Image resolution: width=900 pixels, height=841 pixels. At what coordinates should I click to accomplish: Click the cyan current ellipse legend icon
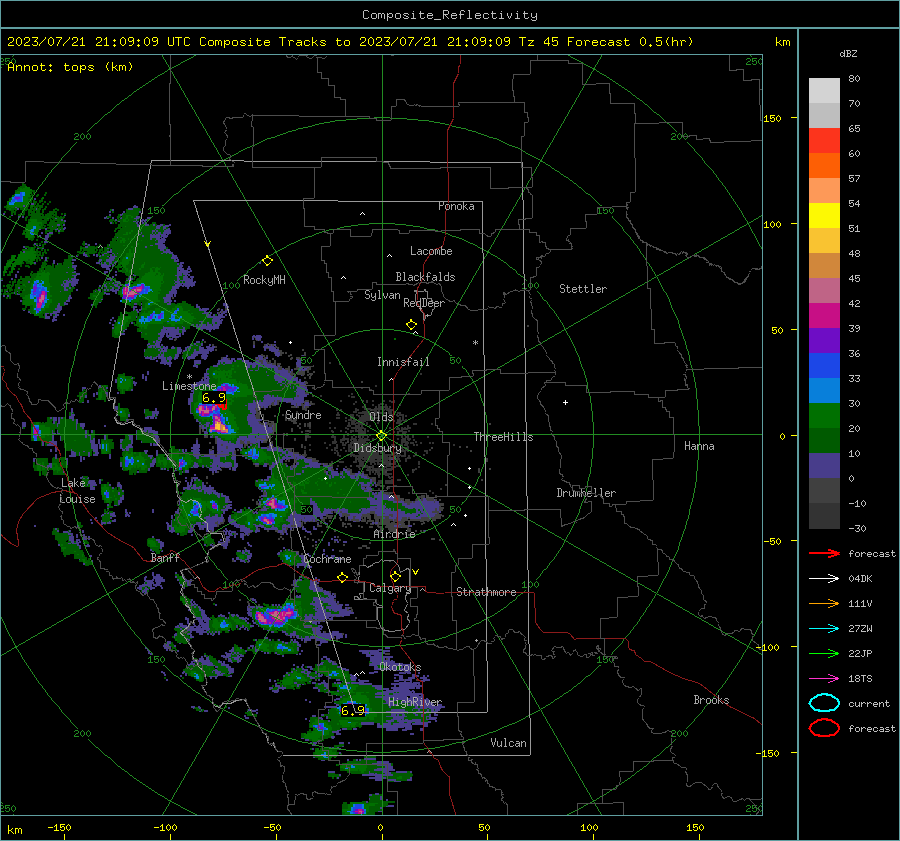(x=824, y=703)
